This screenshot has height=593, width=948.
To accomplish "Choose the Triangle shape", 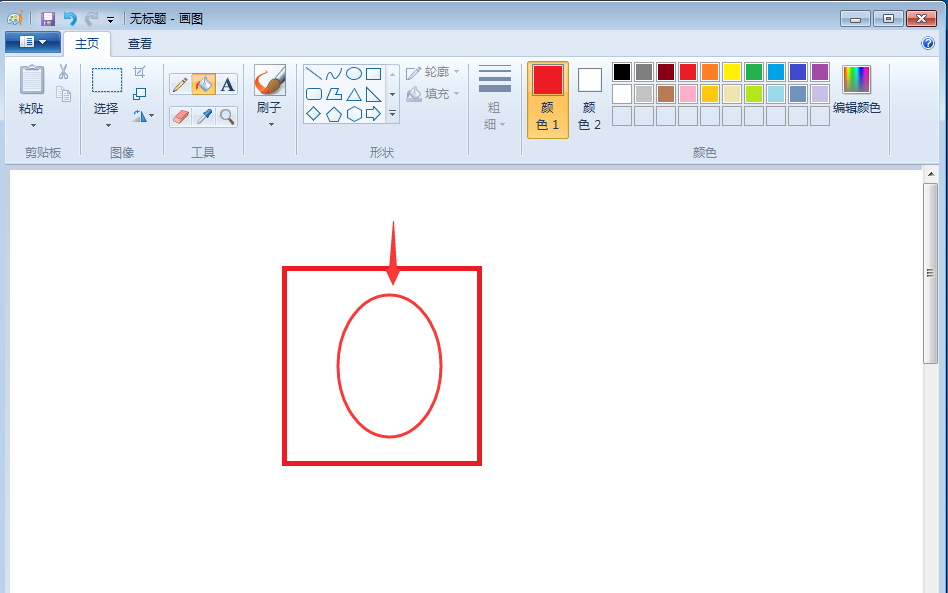I will tap(354, 94).
